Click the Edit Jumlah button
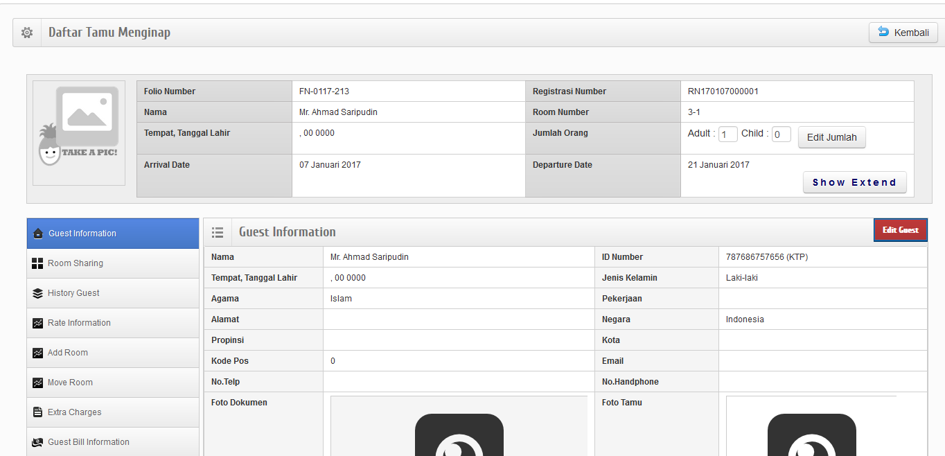The width and height of the screenshot is (945, 456). point(831,138)
